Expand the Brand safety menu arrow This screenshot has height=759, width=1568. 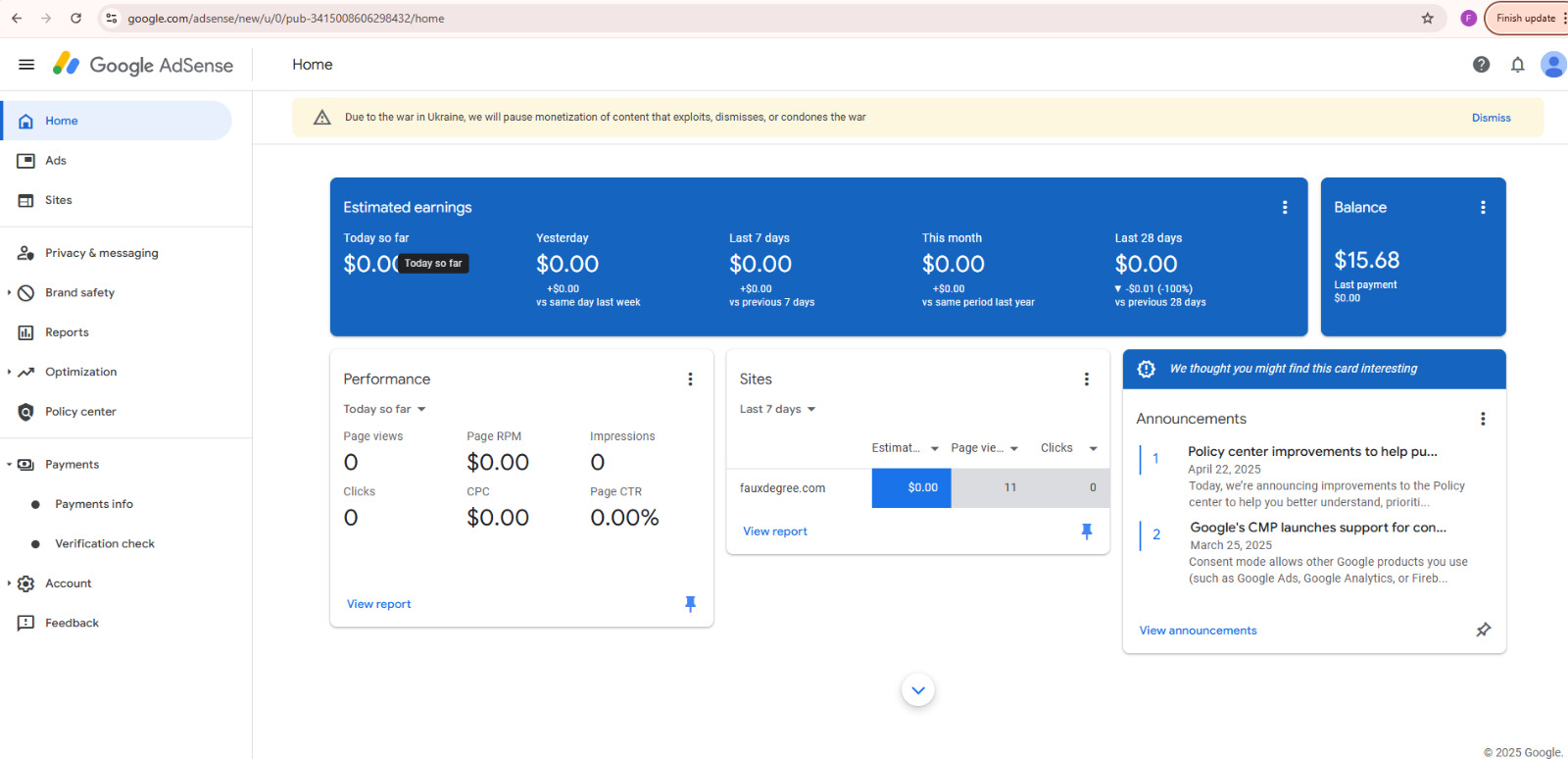click(x=9, y=292)
